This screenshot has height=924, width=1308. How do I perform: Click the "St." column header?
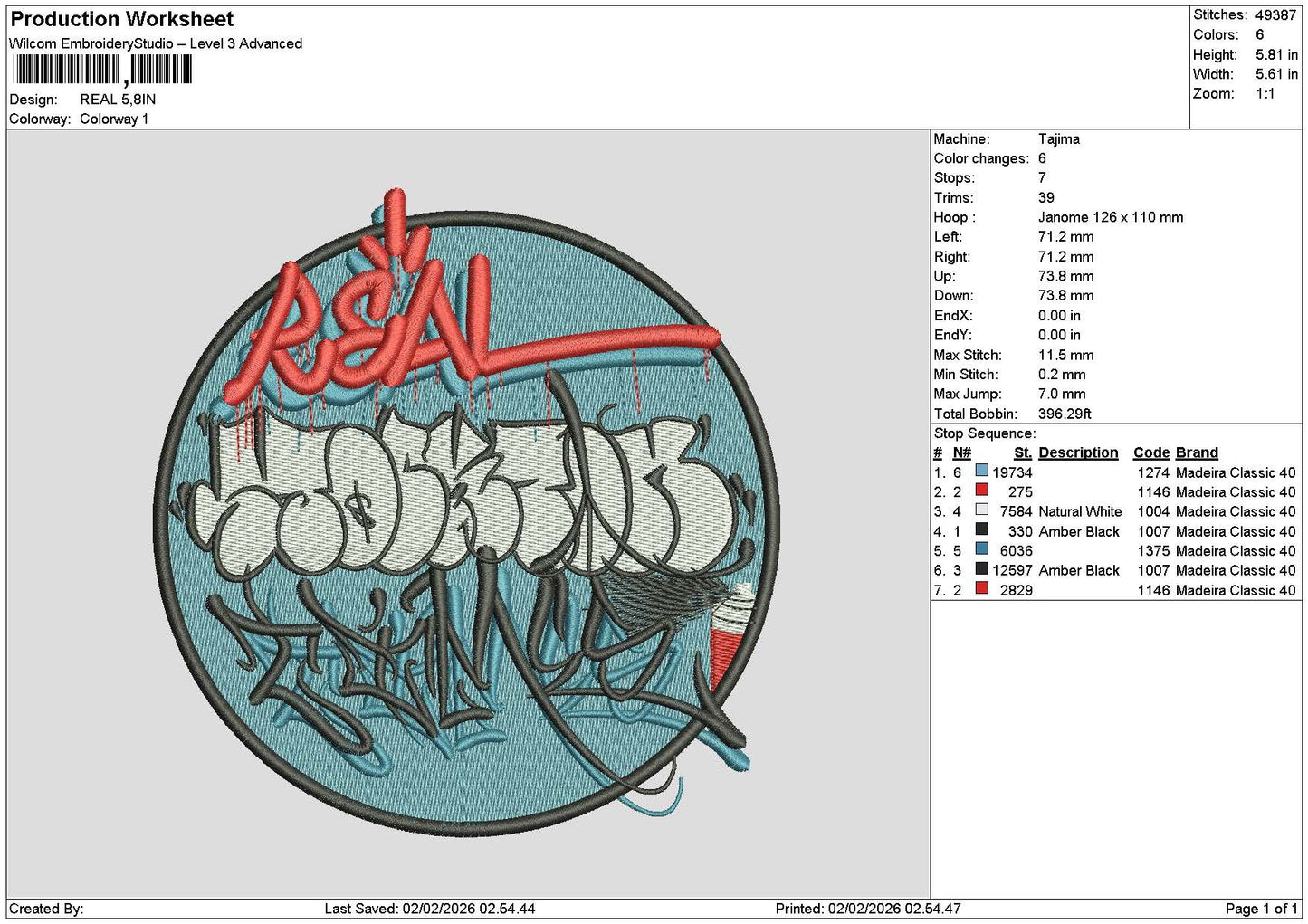1023,452
